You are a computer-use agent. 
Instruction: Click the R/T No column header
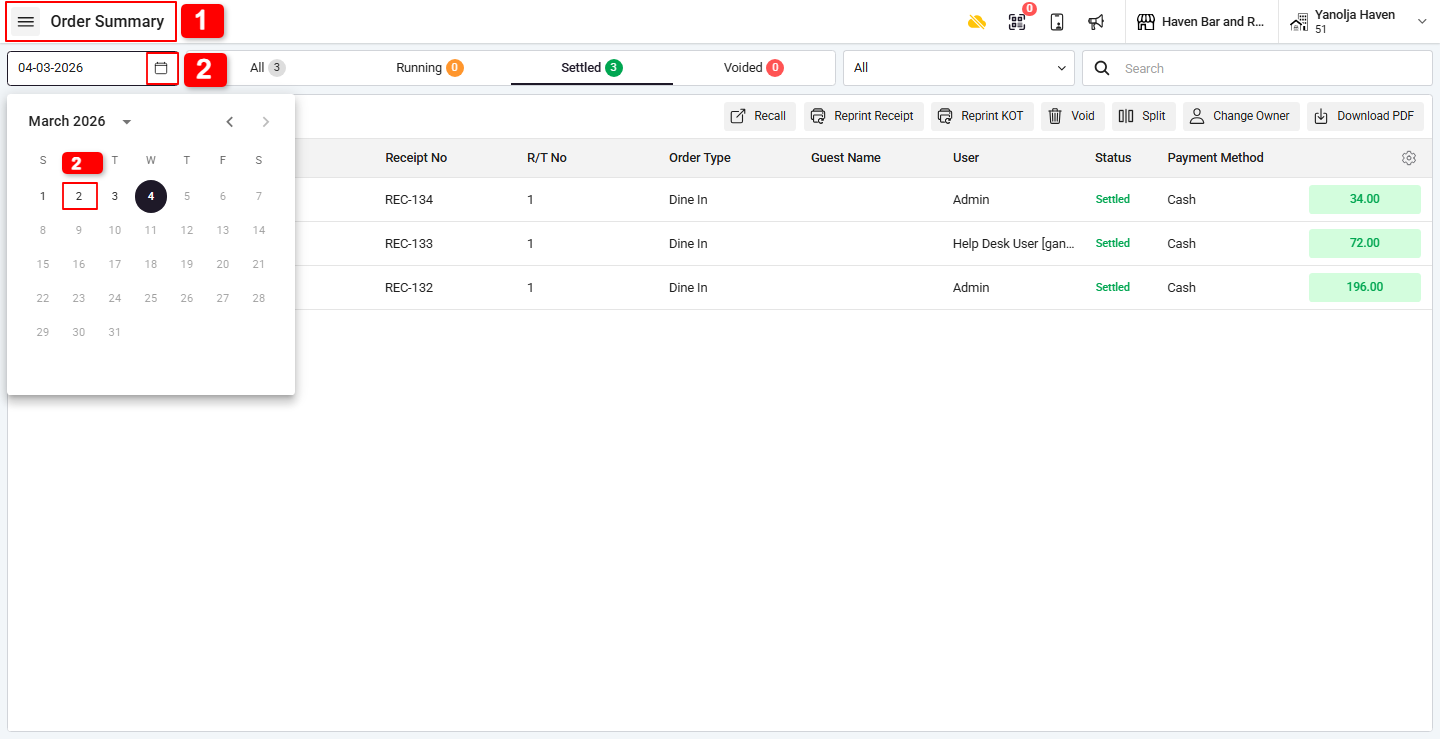point(547,158)
